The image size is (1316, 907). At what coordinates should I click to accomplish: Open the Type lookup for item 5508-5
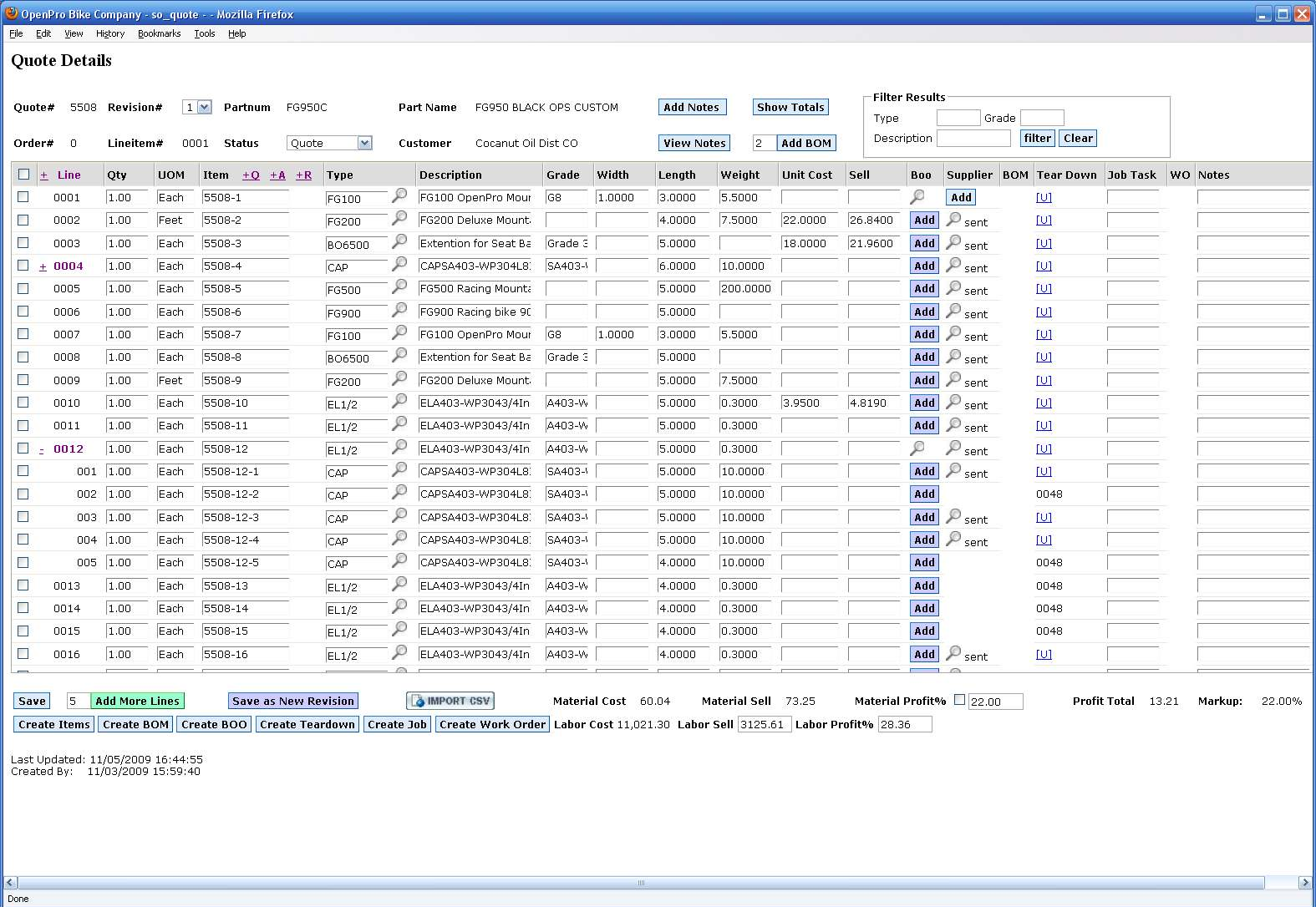pos(399,286)
